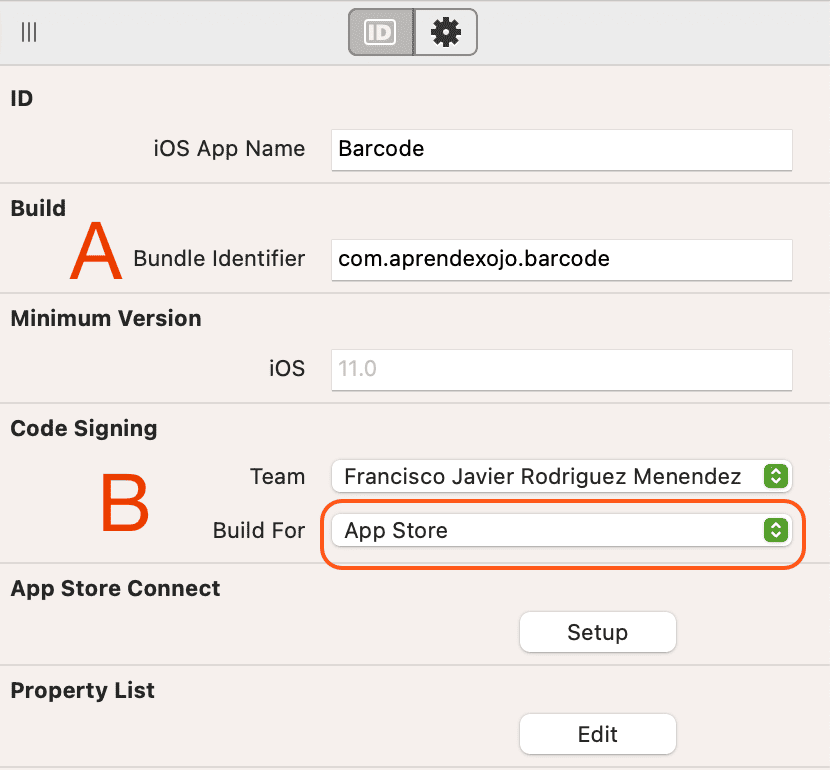Switch back to the ID inspector pane
Image resolution: width=830 pixels, height=770 pixels.
(381, 32)
